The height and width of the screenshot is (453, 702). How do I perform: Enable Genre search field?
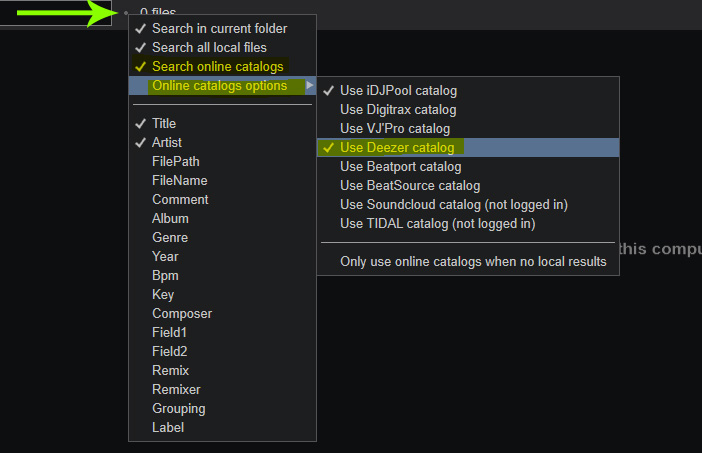click(222, 237)
